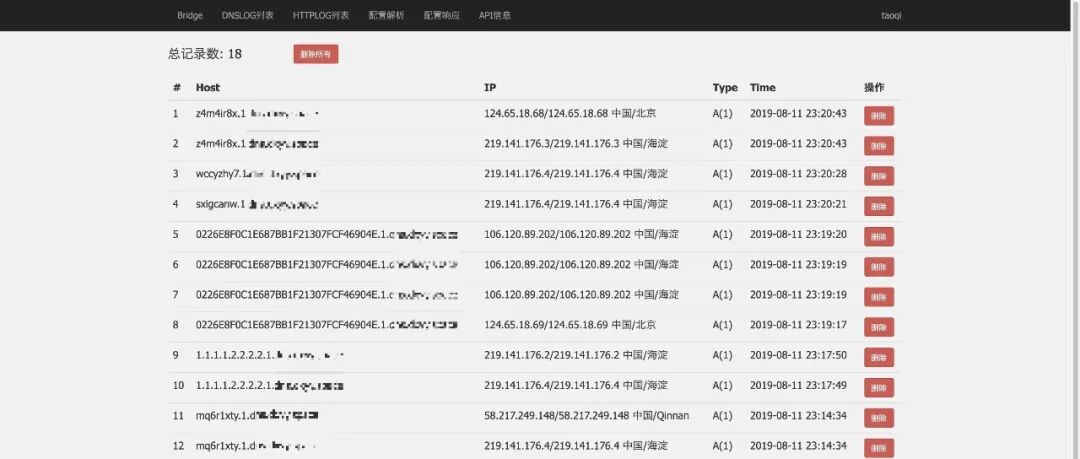Image resolution: width=1080 pixels, height=459 pixels.
Task: Delete row 8 record from 124.65.18.69
Action: tap(879, 327)
